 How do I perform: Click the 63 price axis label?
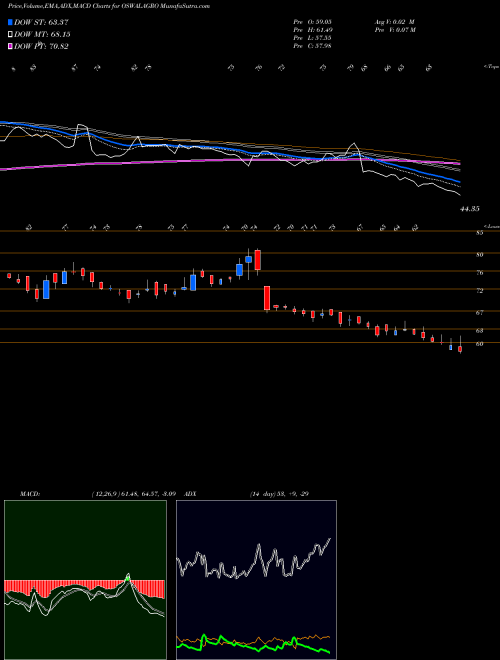tap(479, 330)
